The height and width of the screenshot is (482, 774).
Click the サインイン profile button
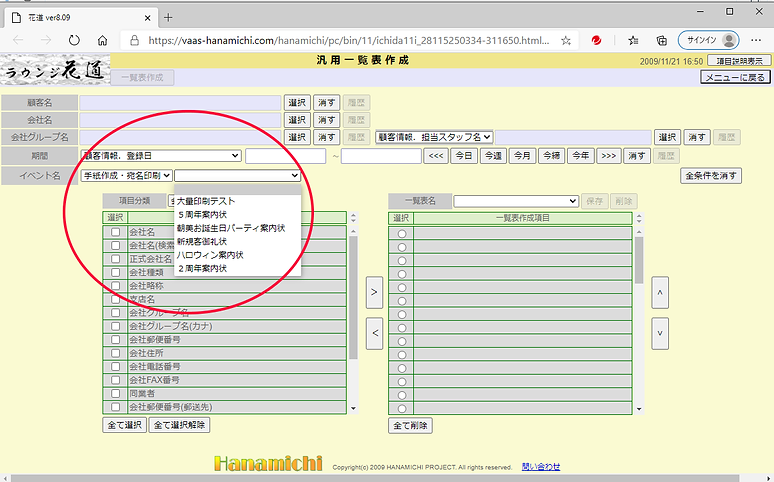pos(708,40)
